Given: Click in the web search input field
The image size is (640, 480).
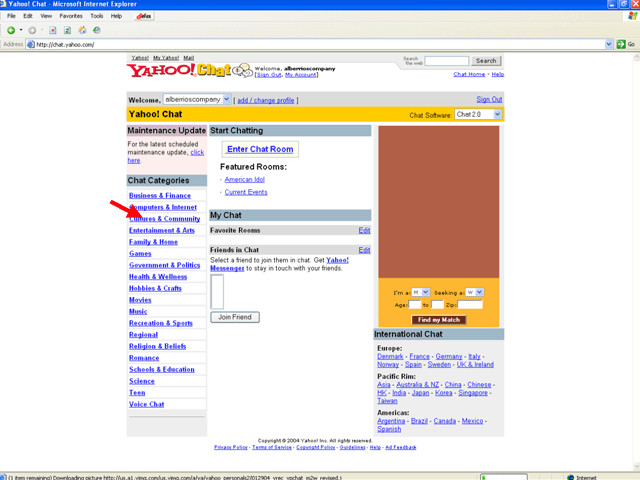Looking at the screenshot, I should (x=447, y=61).
